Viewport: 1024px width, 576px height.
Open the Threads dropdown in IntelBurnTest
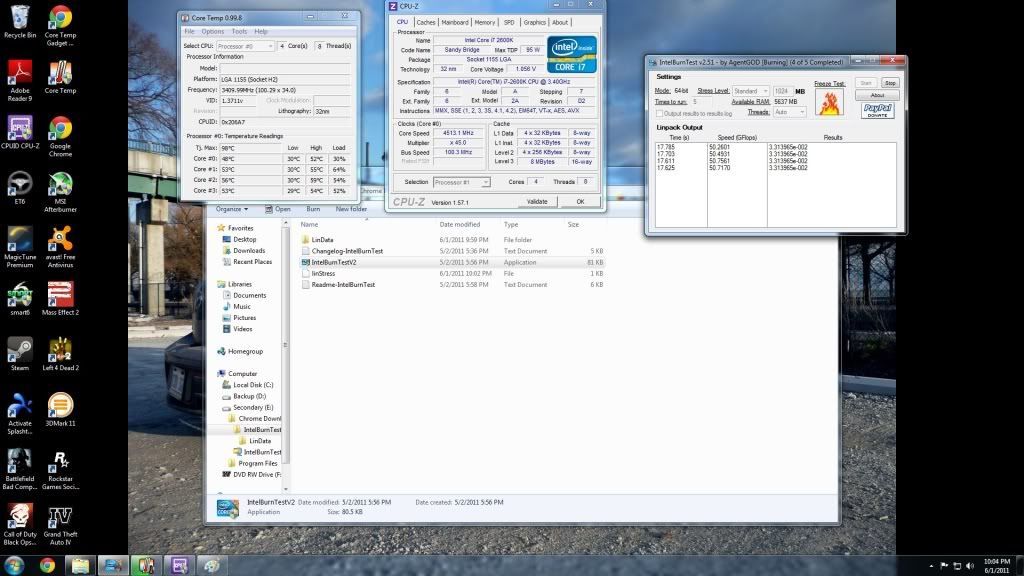pyautogui.click(x=790, y=112)
